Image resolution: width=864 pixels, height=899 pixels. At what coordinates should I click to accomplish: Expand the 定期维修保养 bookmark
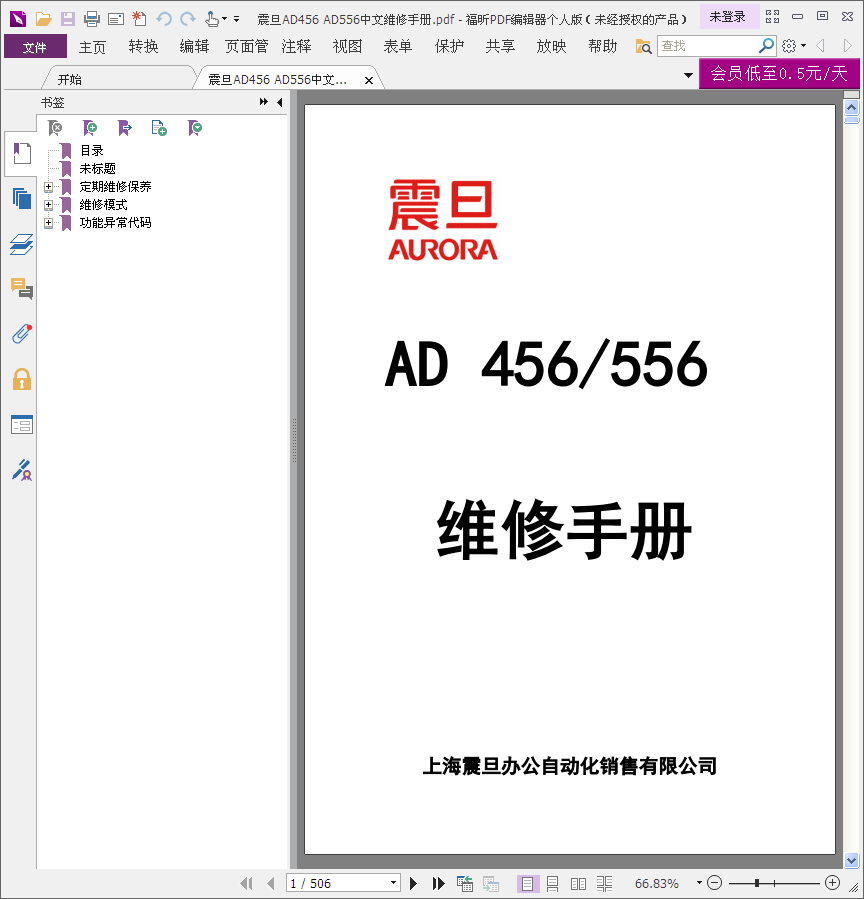(49, 187)
